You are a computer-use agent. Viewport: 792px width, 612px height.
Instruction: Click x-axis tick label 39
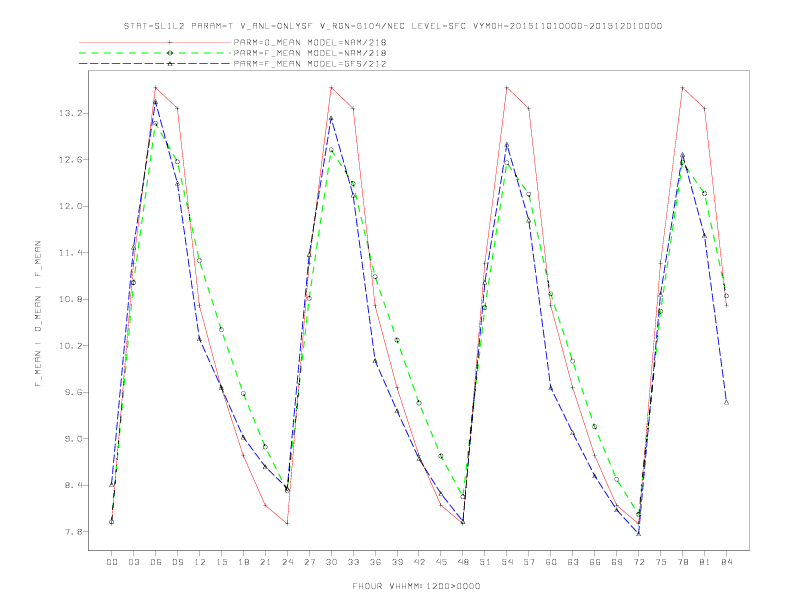pyautogui.click(x=397, y=562)
